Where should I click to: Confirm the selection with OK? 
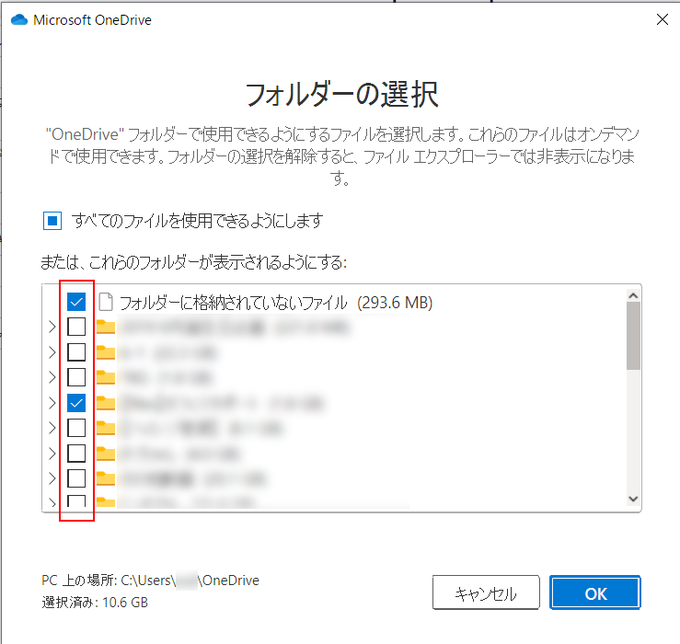[595, 593]
